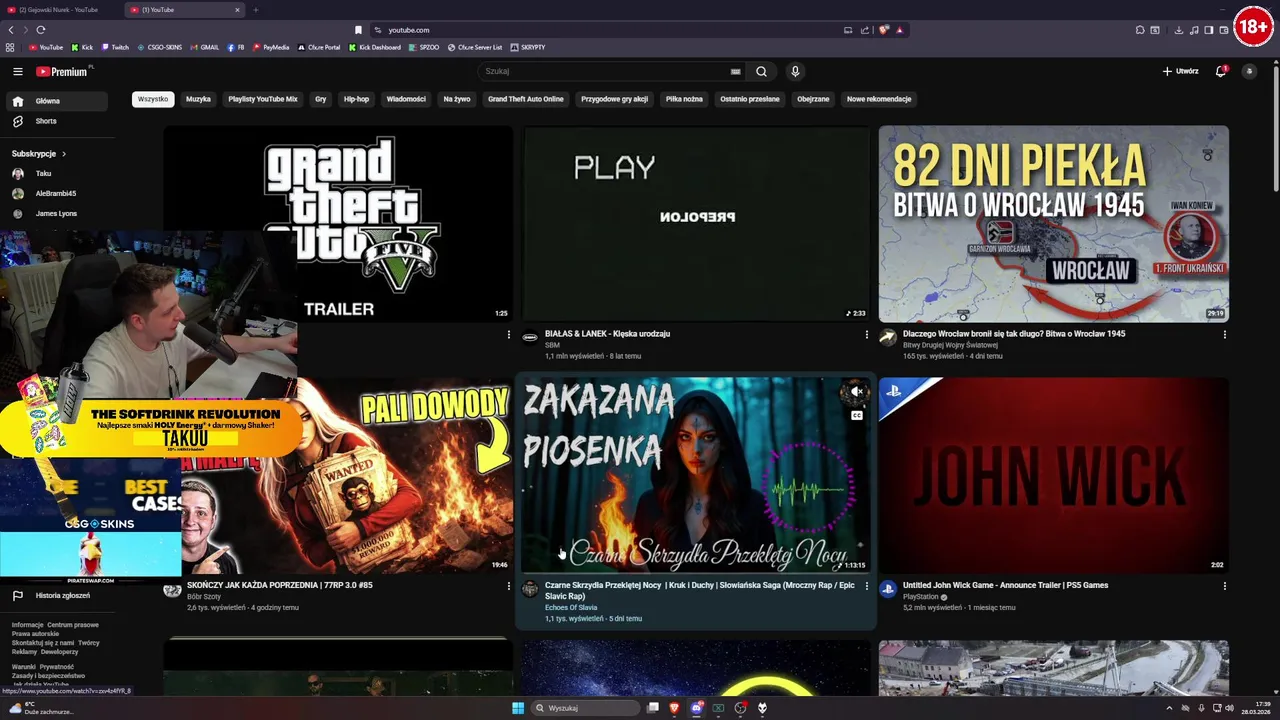This screenshot has width=1280, height=720.
Task: Expand the Subskrypcje section chevron
Action: 64,154
